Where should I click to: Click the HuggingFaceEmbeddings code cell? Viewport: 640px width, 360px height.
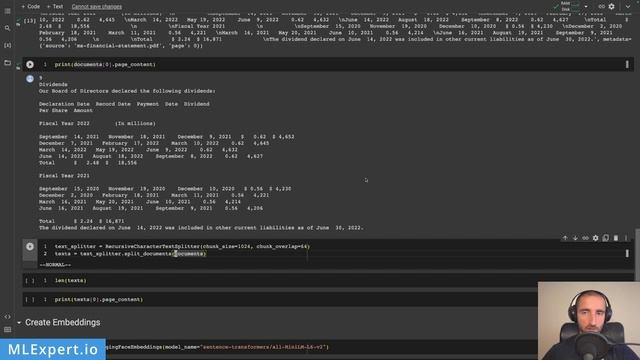click(321, 347)
